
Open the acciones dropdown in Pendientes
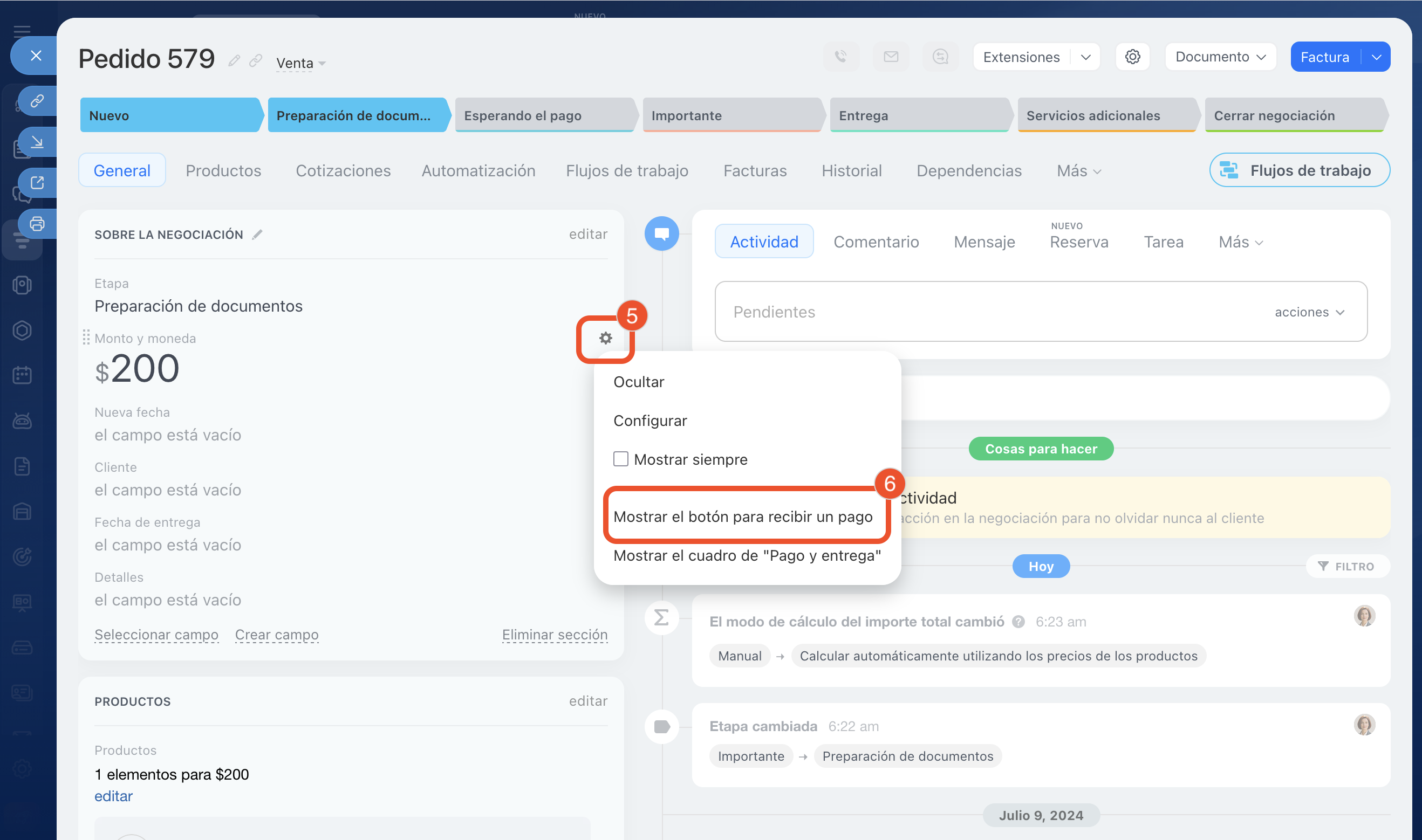pyautogui.click(x=1309, y=312)
